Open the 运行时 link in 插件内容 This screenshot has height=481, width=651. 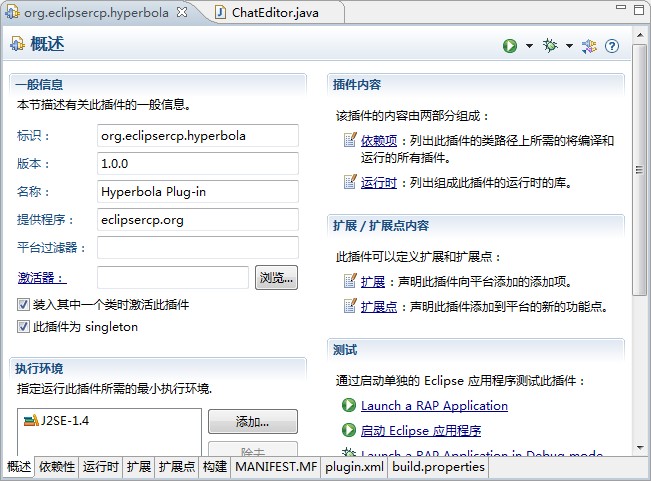pos(379,183)
